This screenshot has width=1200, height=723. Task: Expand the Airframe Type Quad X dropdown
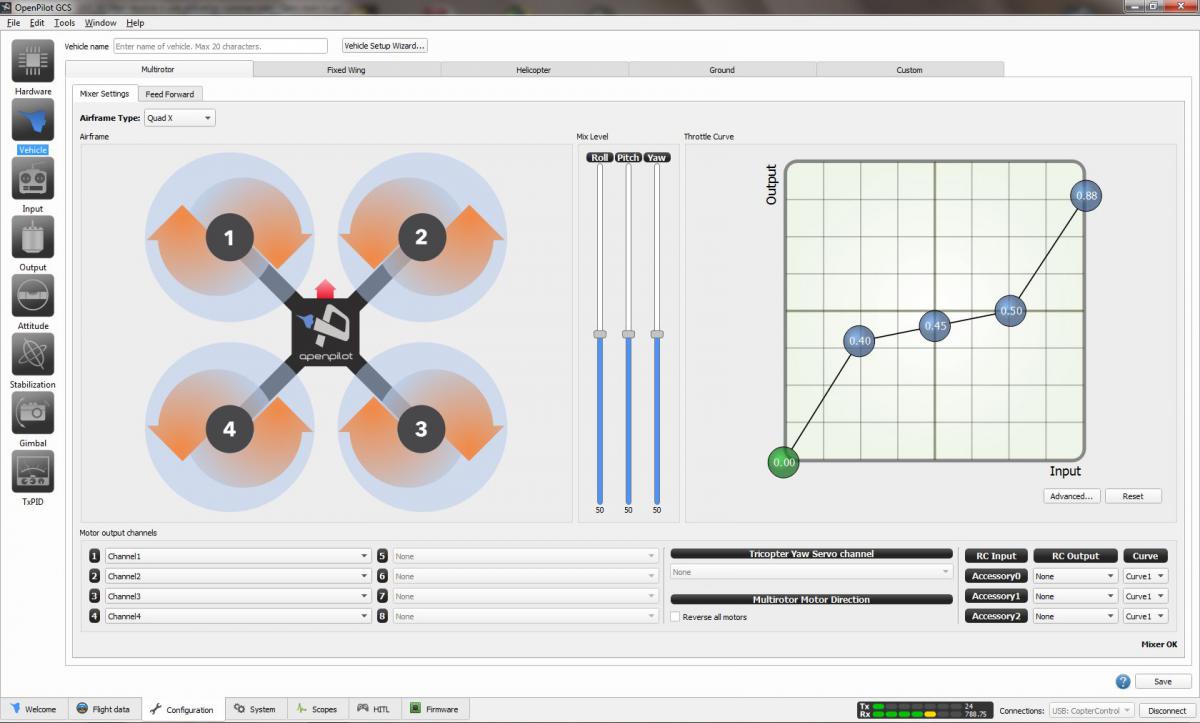[179, 118]
